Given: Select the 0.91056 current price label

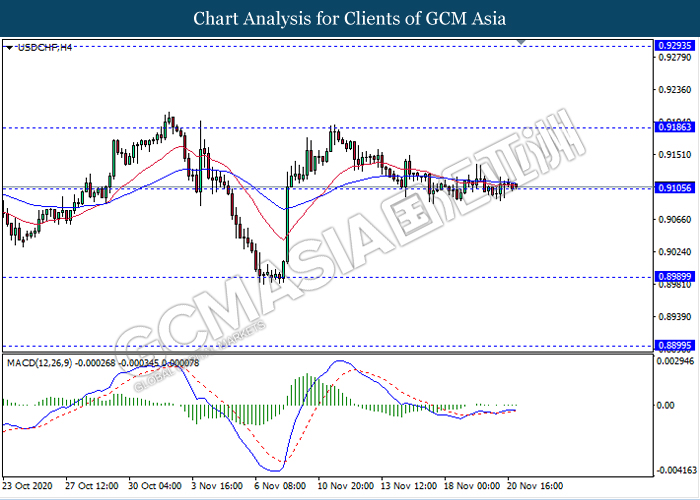Looking at the screenshot, I should point(674,188).
